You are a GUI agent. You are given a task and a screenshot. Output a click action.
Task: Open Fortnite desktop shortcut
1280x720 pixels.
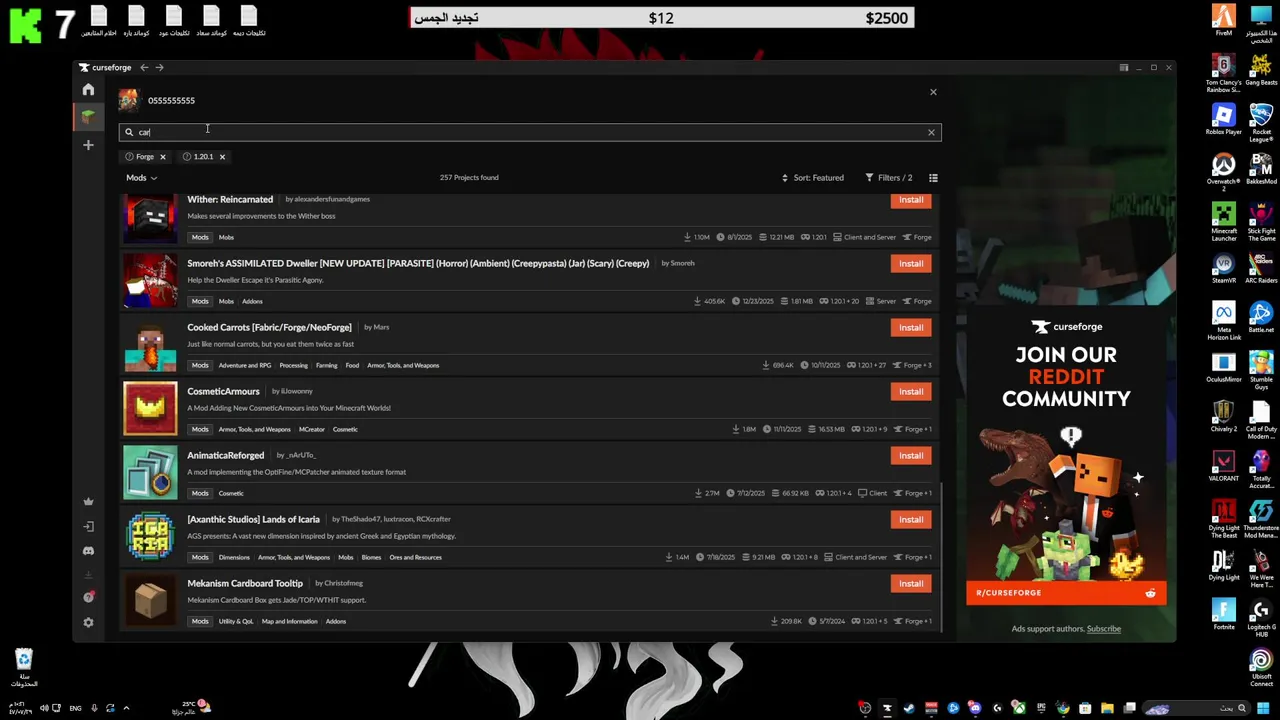click(1224, 615)
